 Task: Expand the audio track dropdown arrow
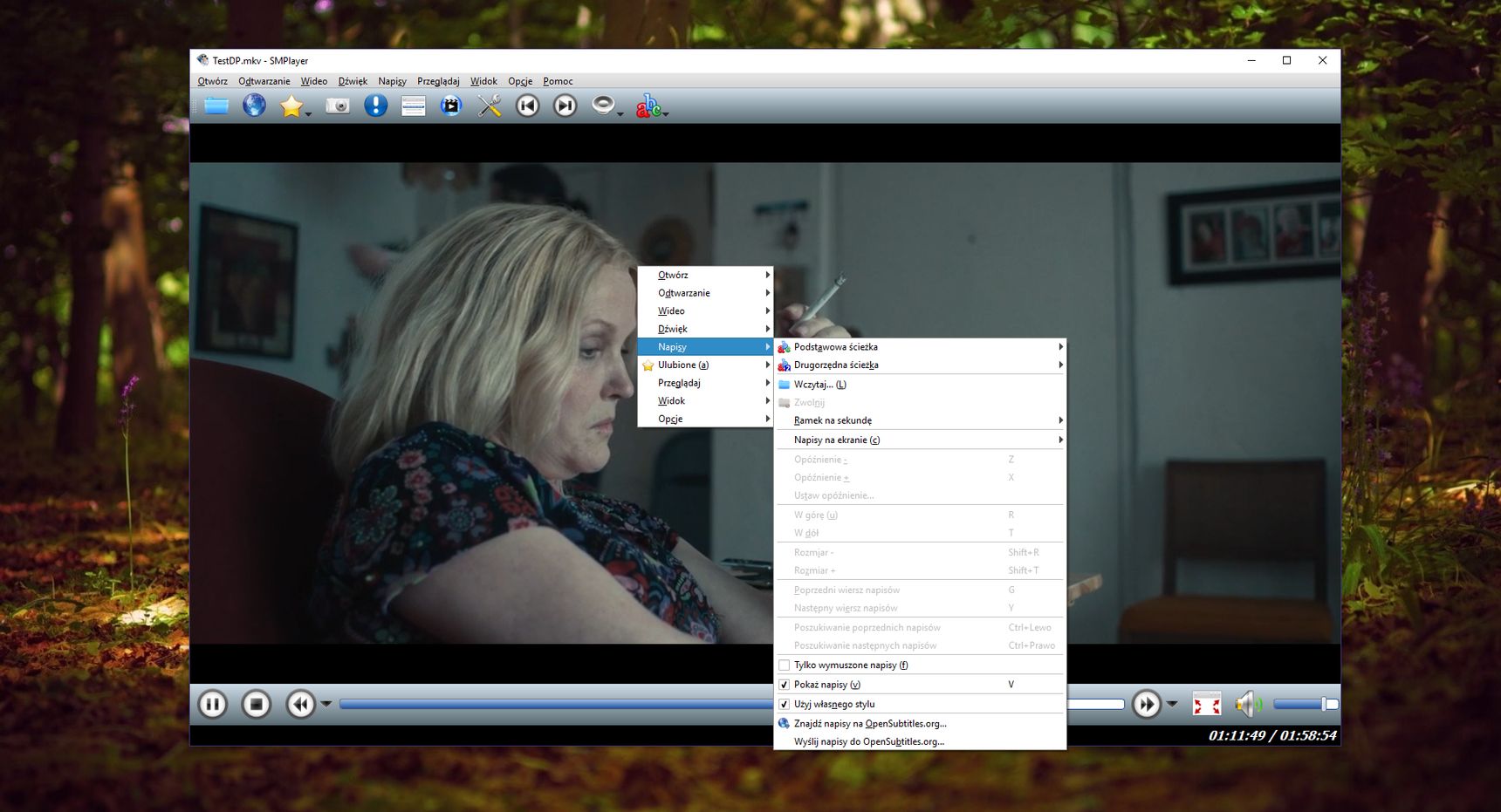click(x=620, y=113)
